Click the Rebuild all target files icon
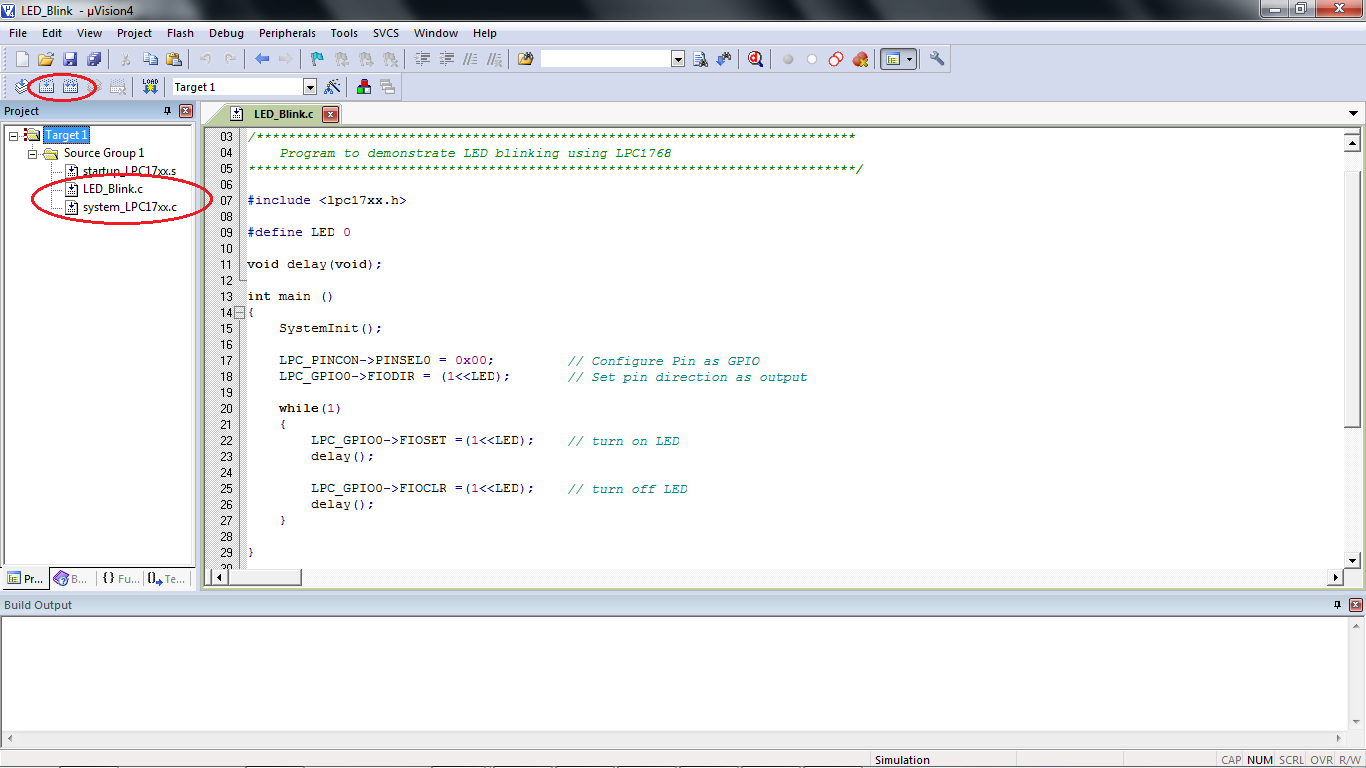The width and height of the screenshot is (1366, 768). click(x=70, y=87)
